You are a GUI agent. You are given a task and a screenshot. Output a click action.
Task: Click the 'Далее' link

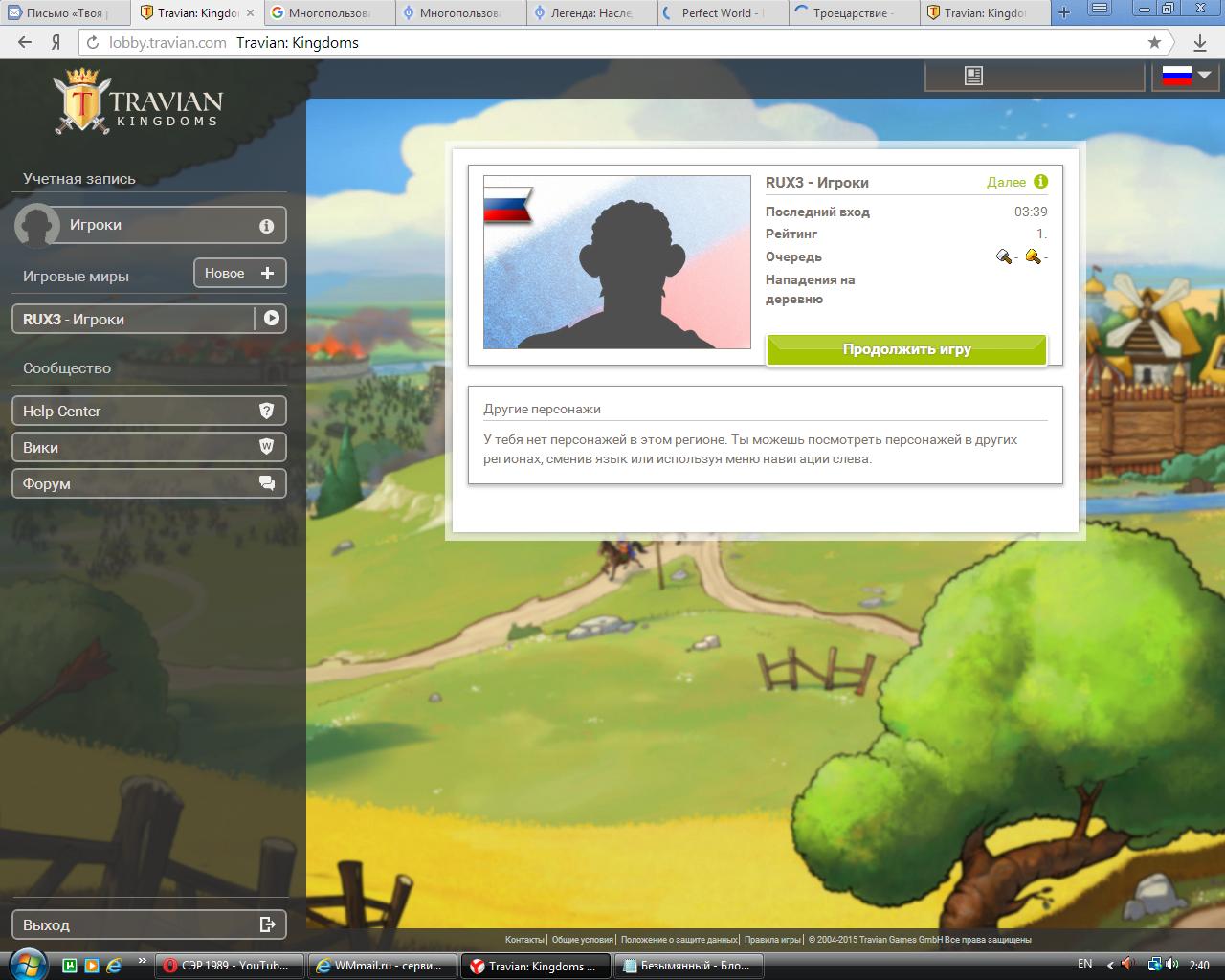click(x=1006, y=182)
